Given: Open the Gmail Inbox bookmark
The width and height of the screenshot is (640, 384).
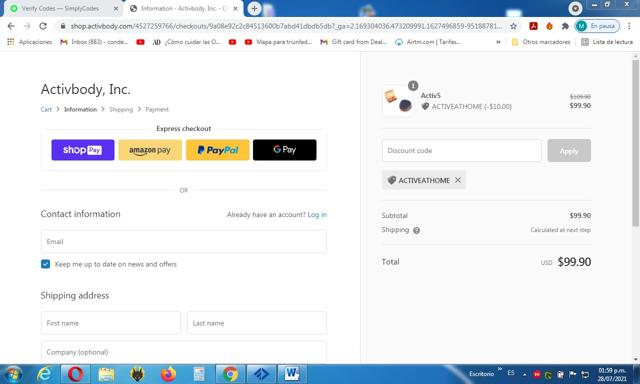Looking at the screenshot, I should pyautogui.click(x=94, y=42).
